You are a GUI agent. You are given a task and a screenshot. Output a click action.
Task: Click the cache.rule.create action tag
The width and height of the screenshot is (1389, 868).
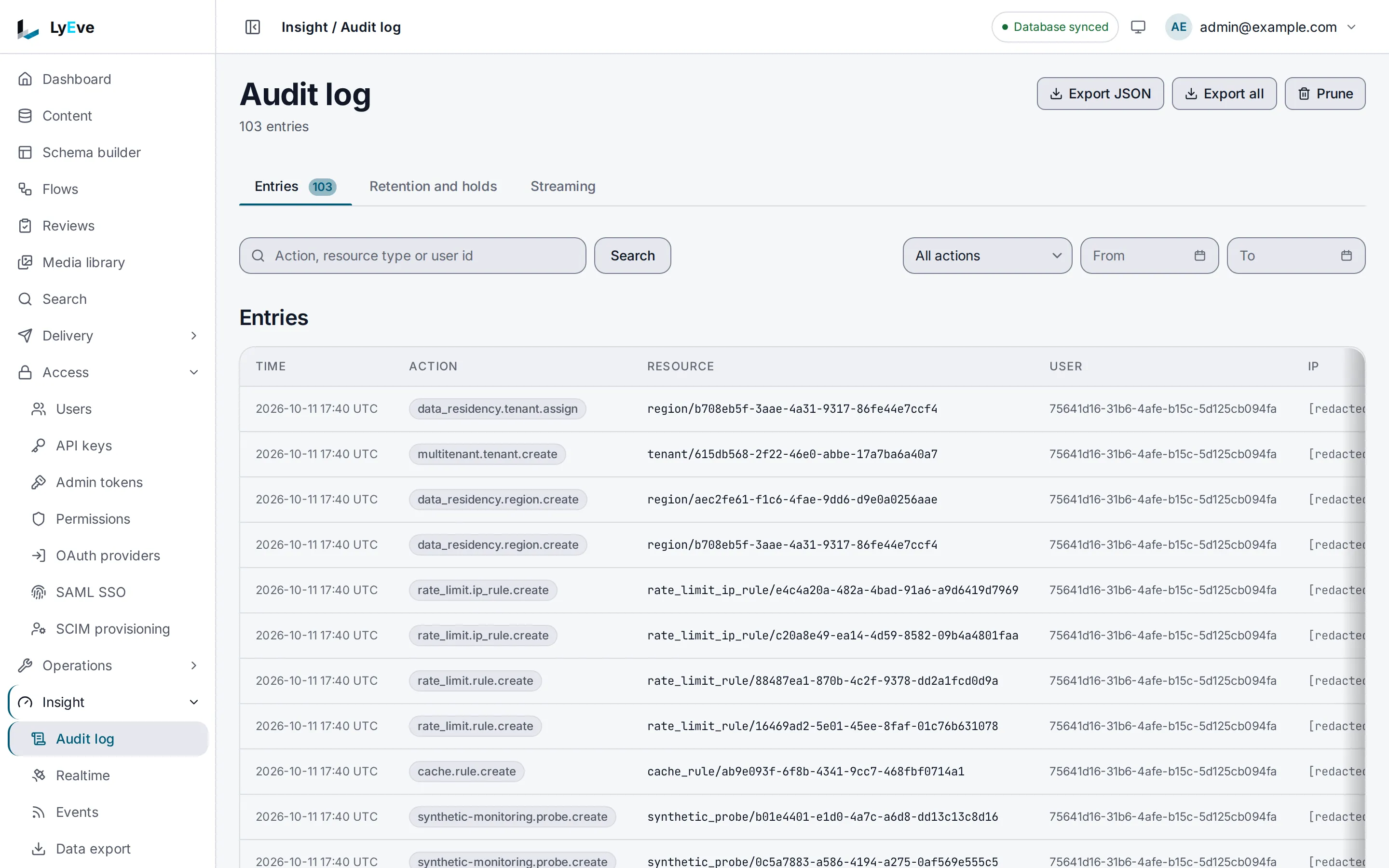(x=466, y=772)
